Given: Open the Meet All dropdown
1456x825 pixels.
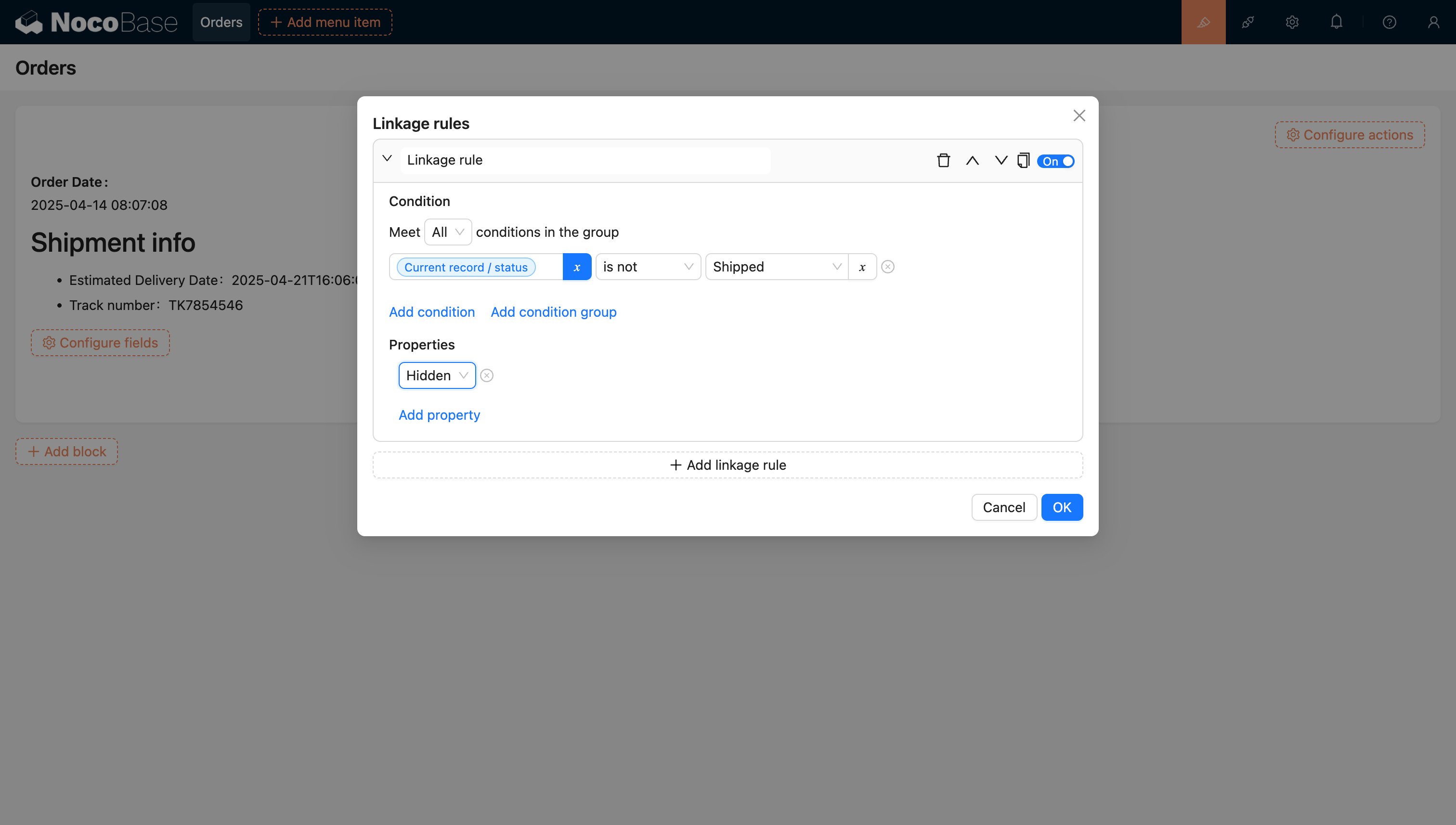Looking at the screenshot, I should (448, 232).
